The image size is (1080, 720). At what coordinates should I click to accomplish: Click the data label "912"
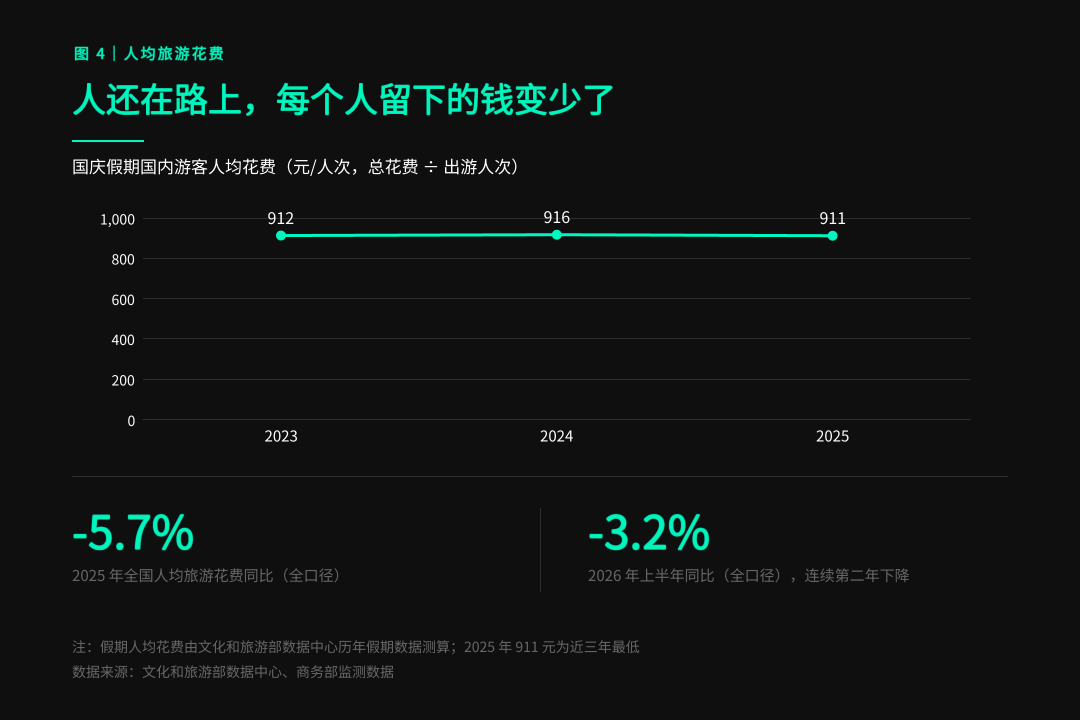tap(281, 218)
